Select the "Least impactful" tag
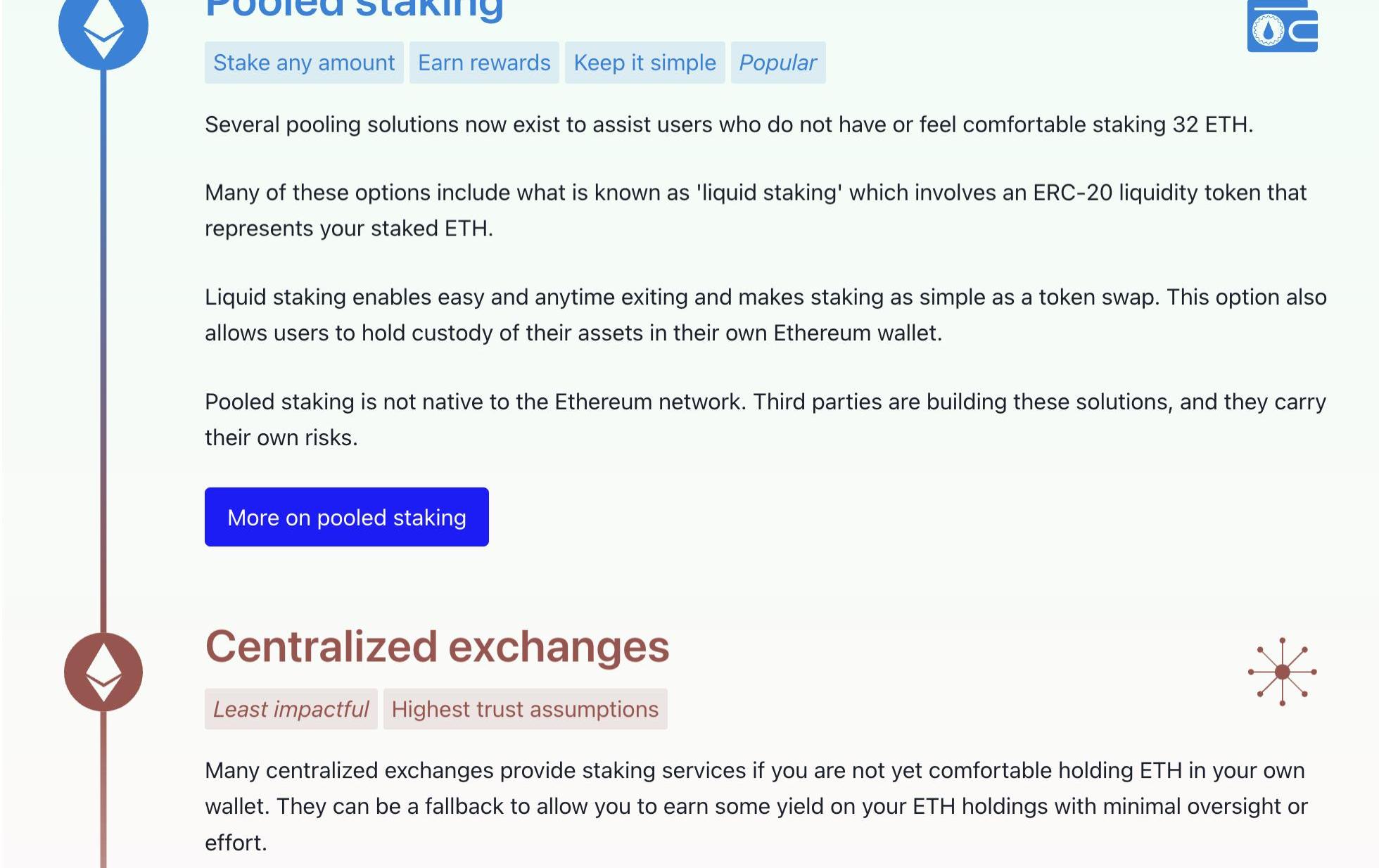This screenshot has width=1379, height=868. coord(291,709)
